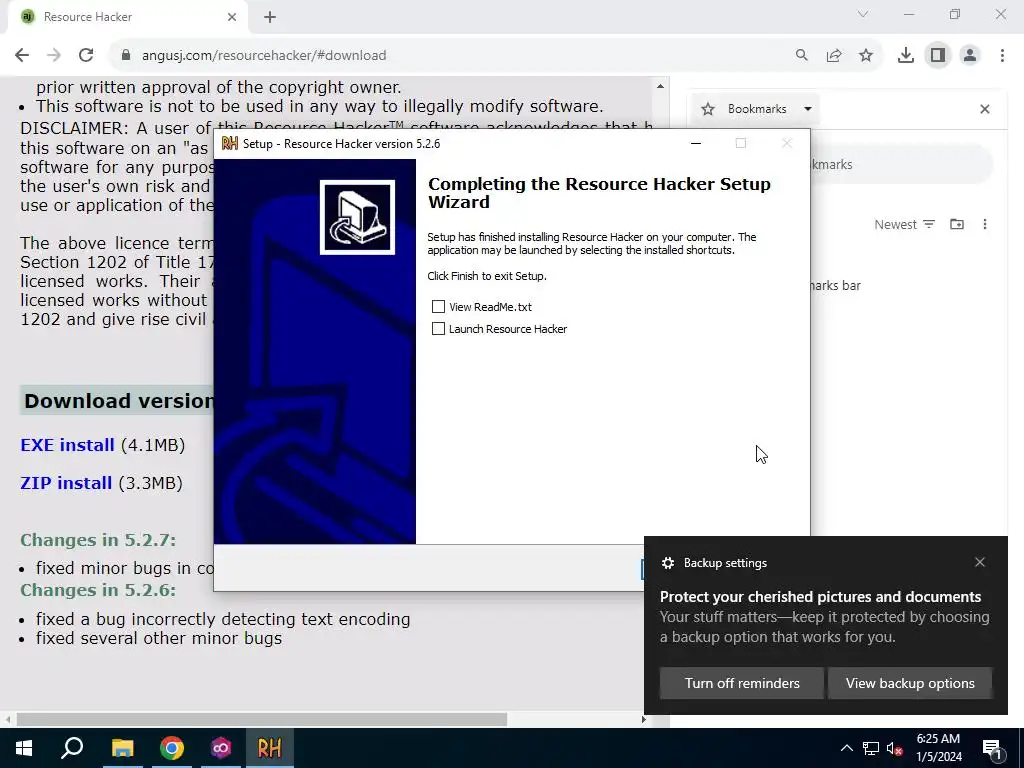The image size is (1024, 768).
Task: Click the RH icon in Setup title bar
Action: (x=229, y=144)
